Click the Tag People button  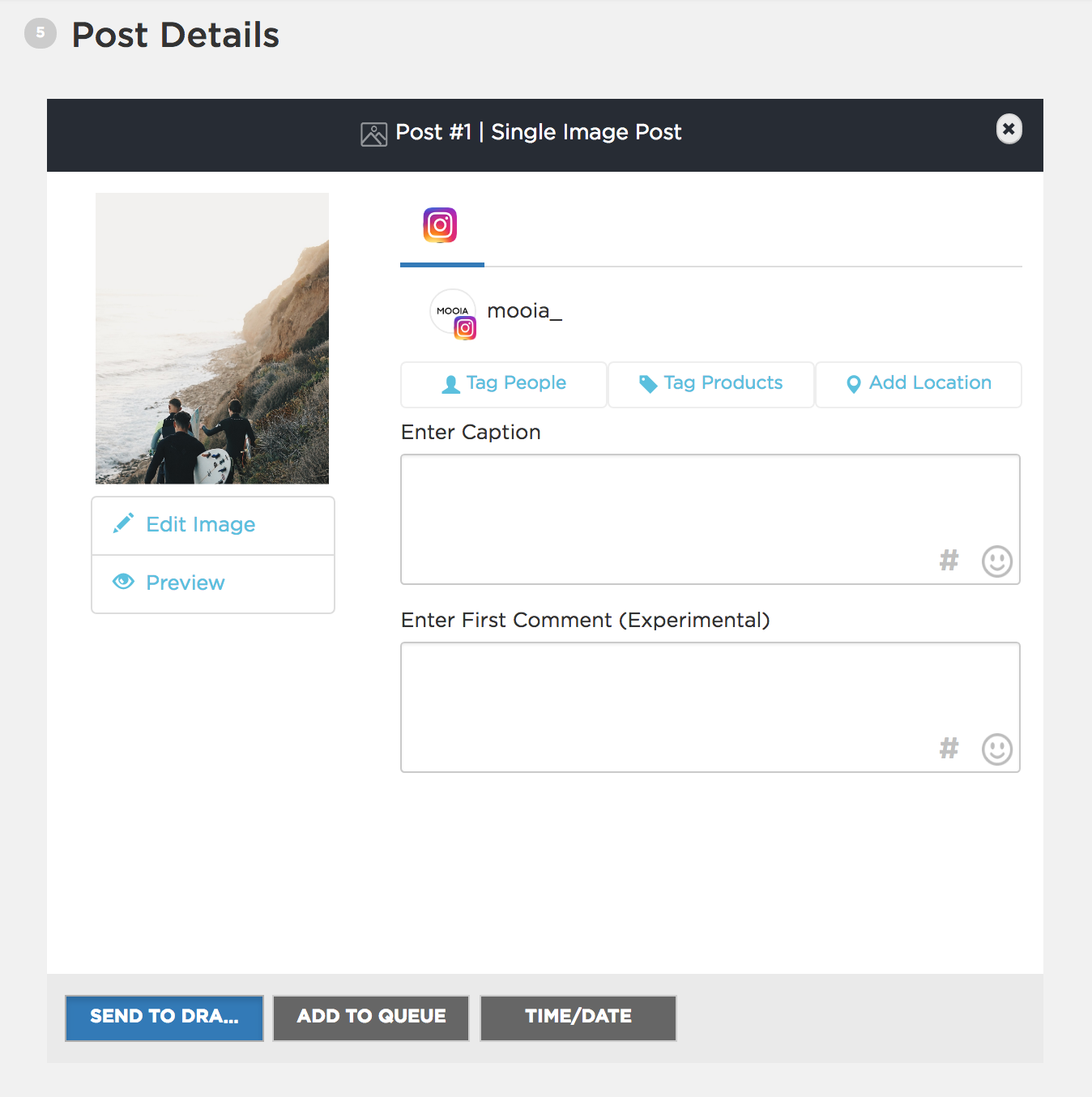click(x=504, y=384)
